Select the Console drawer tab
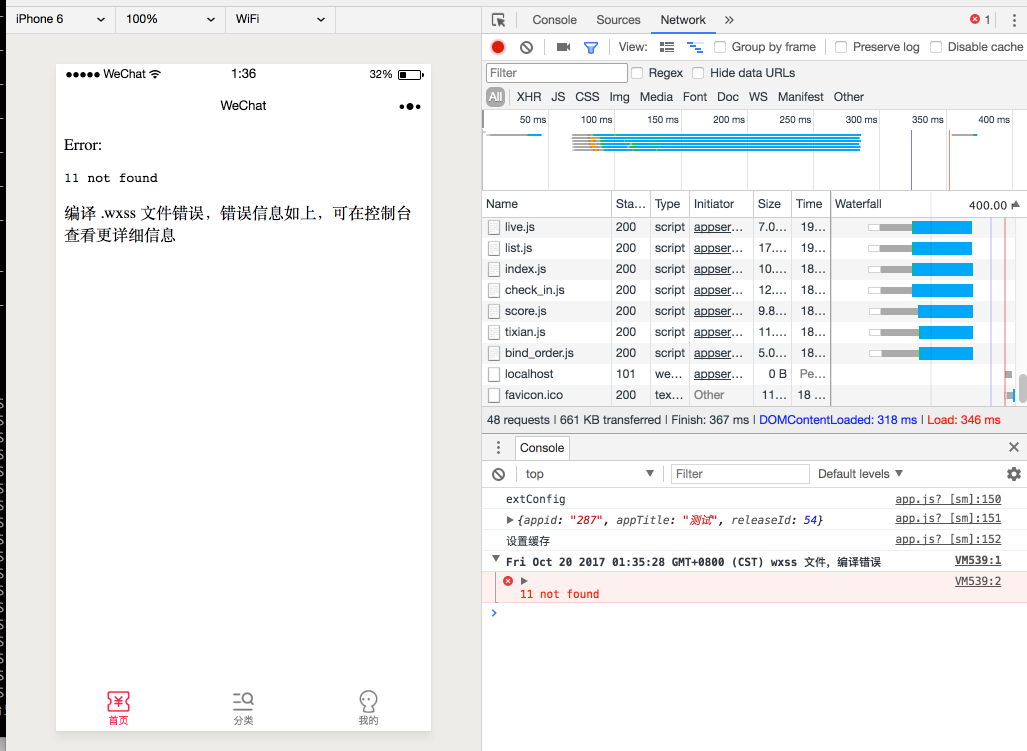Image resolution: width=1027 pixels, height=751 pixels. point(542,448)
